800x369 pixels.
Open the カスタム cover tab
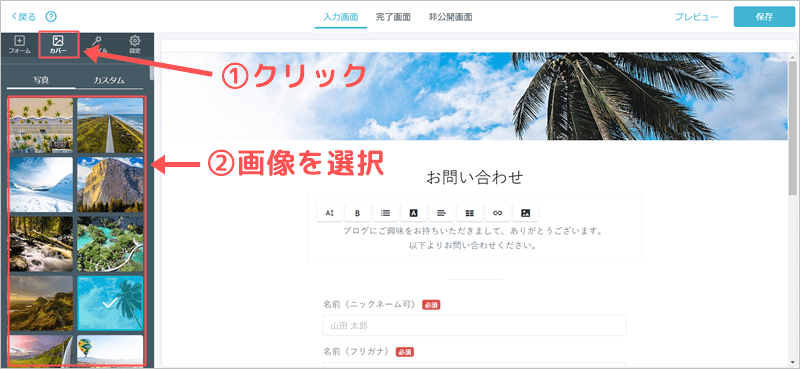click(x=109, y=81)
